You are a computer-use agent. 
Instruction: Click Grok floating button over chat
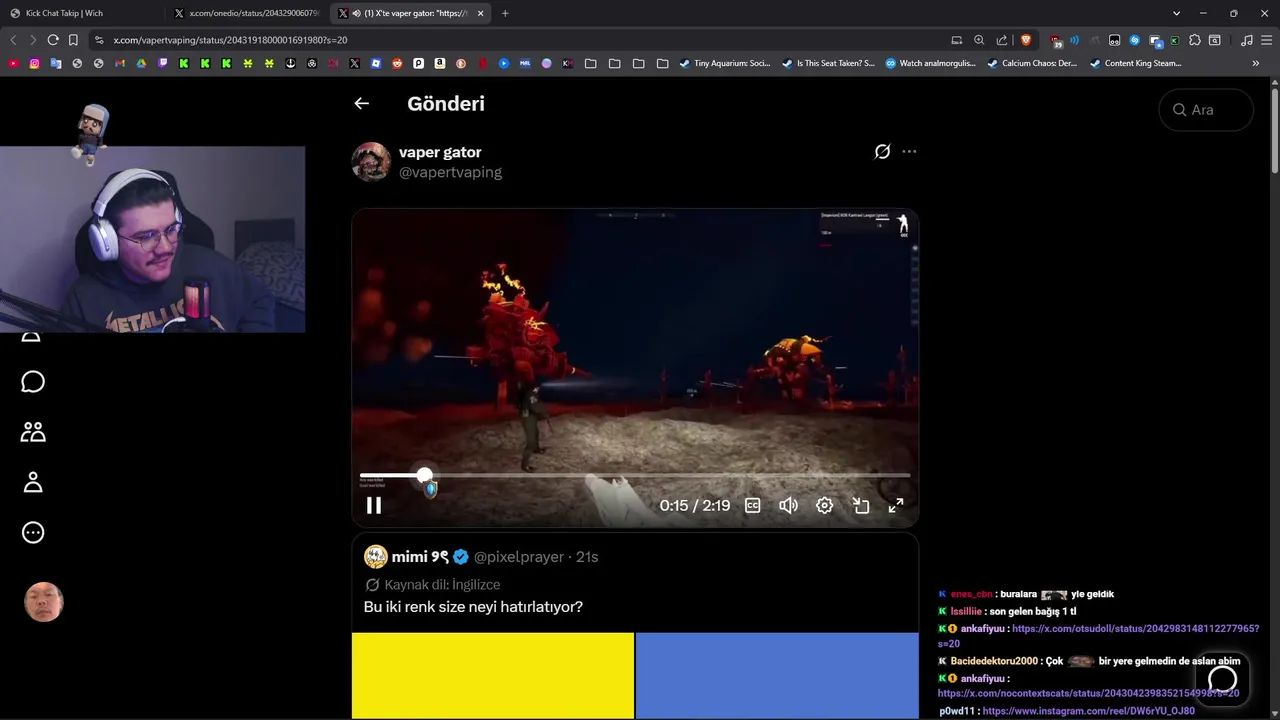(x=1222, y=681)
